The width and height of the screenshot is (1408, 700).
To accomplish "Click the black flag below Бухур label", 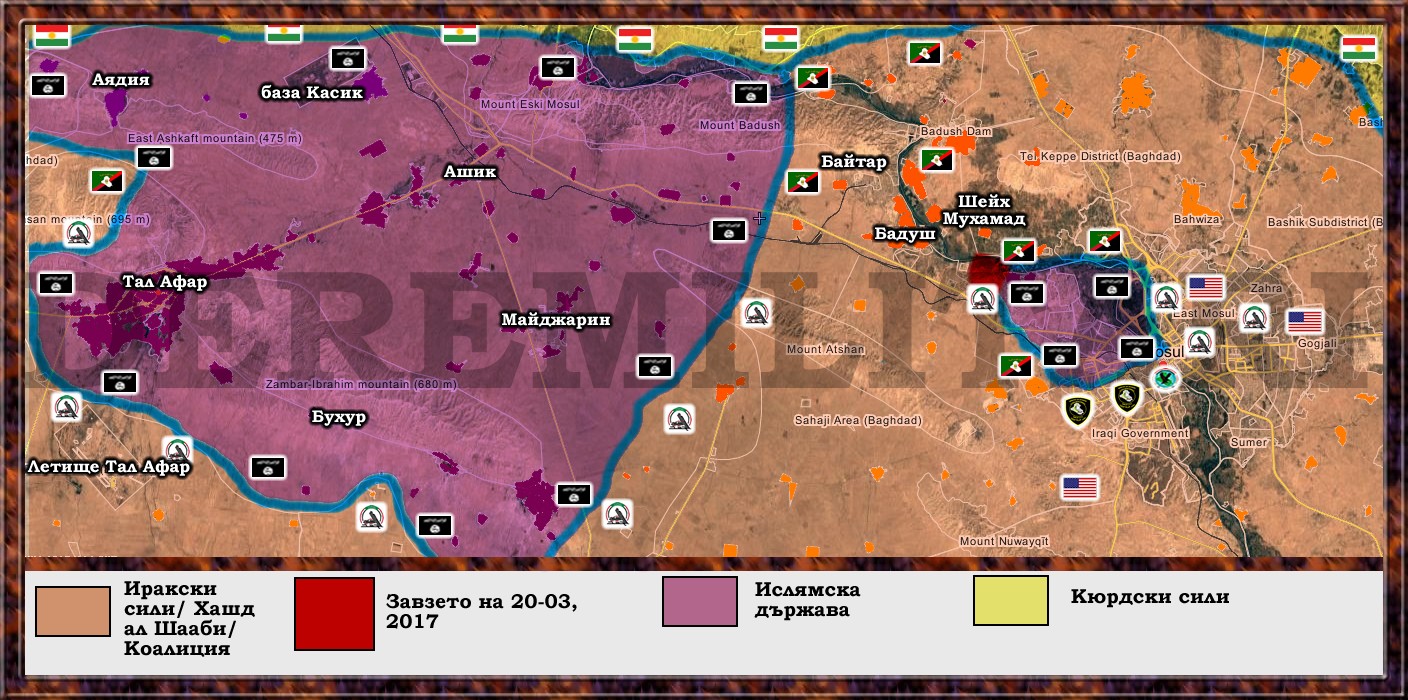I will point(268,467).
